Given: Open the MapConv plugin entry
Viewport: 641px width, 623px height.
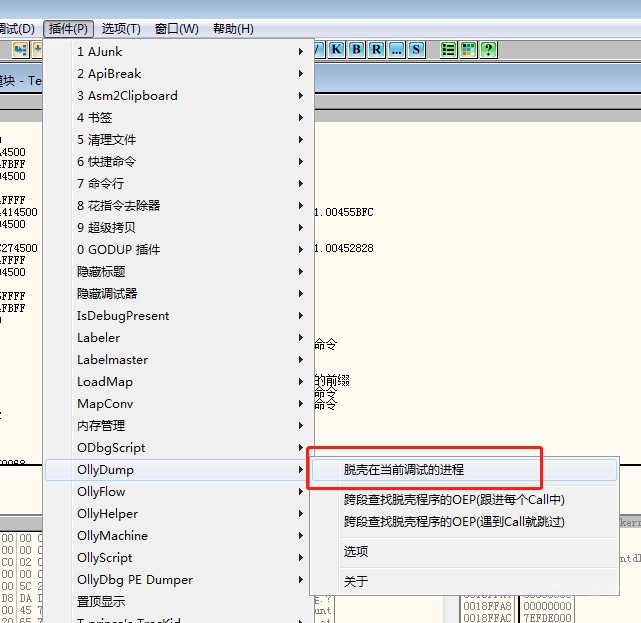Looking at the screenshot, I should (179, 404).
